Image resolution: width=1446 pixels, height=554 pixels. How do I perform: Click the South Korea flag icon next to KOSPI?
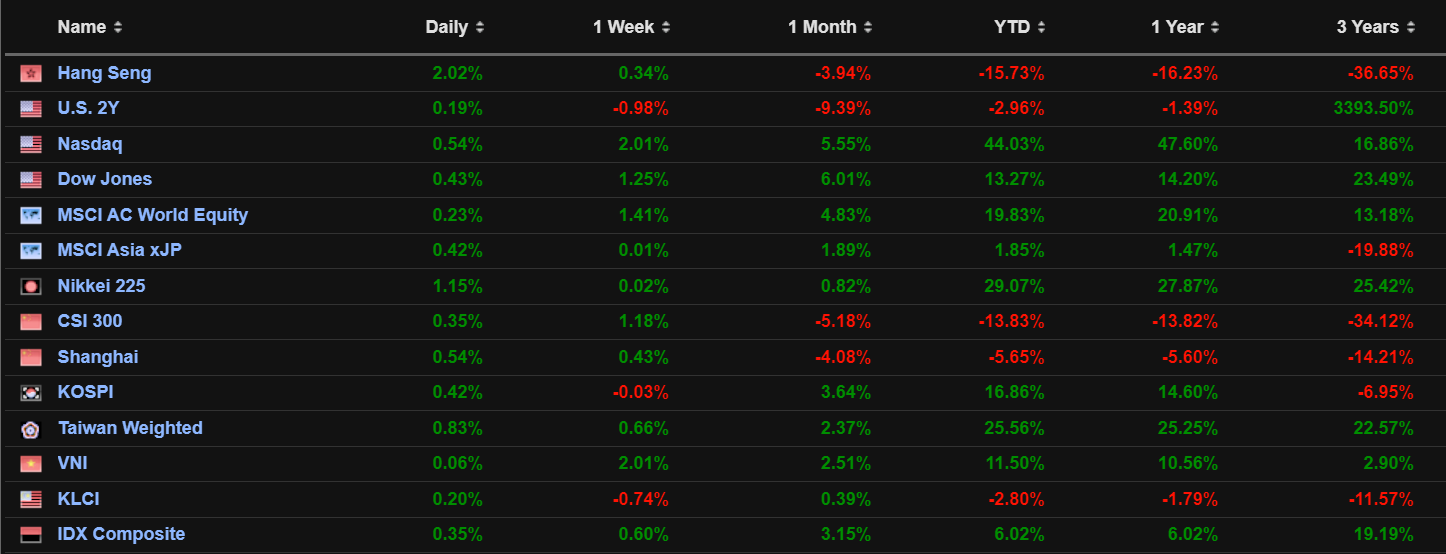[x=31, y=393]
